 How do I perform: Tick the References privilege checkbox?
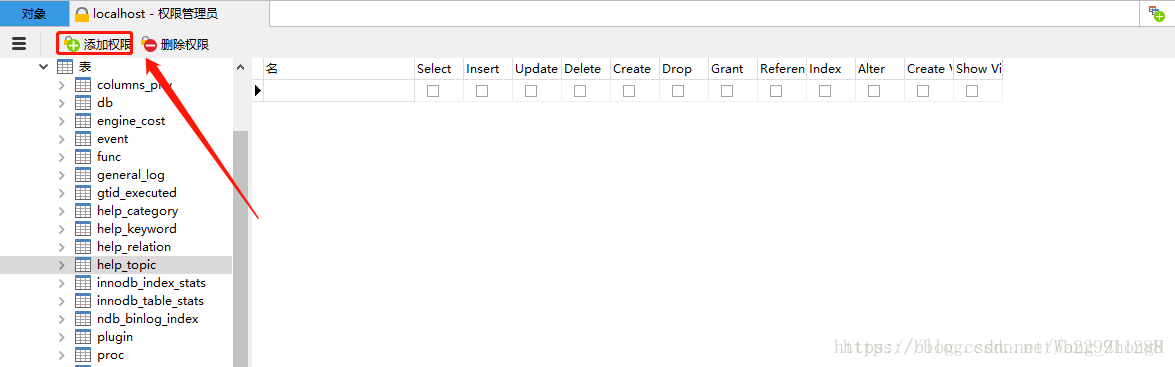(776, 91)
